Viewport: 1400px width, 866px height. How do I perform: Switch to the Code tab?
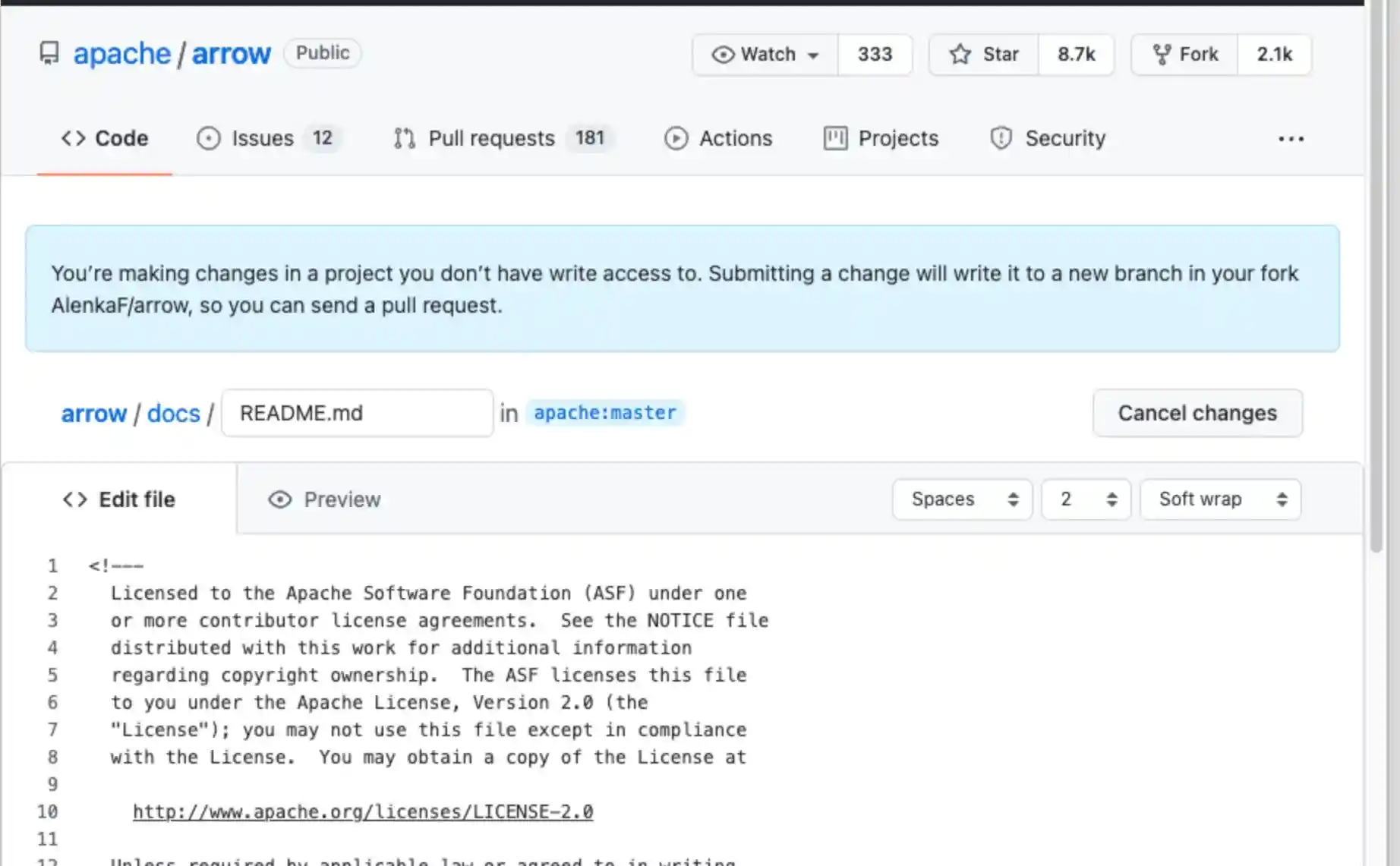tap(104, 139)
